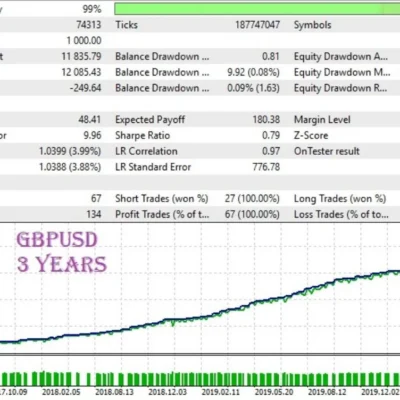The width and height of the screenshot is (400, 400).
Task: Click the 2018.02.05 date on chart axis
Action: 61,392
